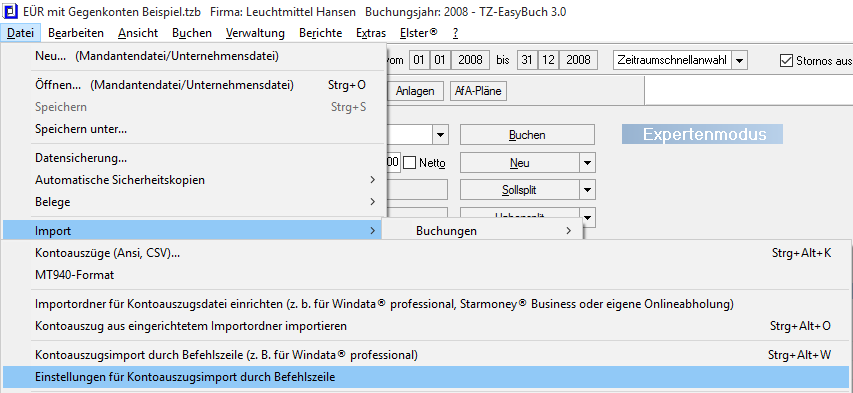The image size is (853, 393).
Task: Select Datensicherung... menu entry
Action: pos(194,158)
